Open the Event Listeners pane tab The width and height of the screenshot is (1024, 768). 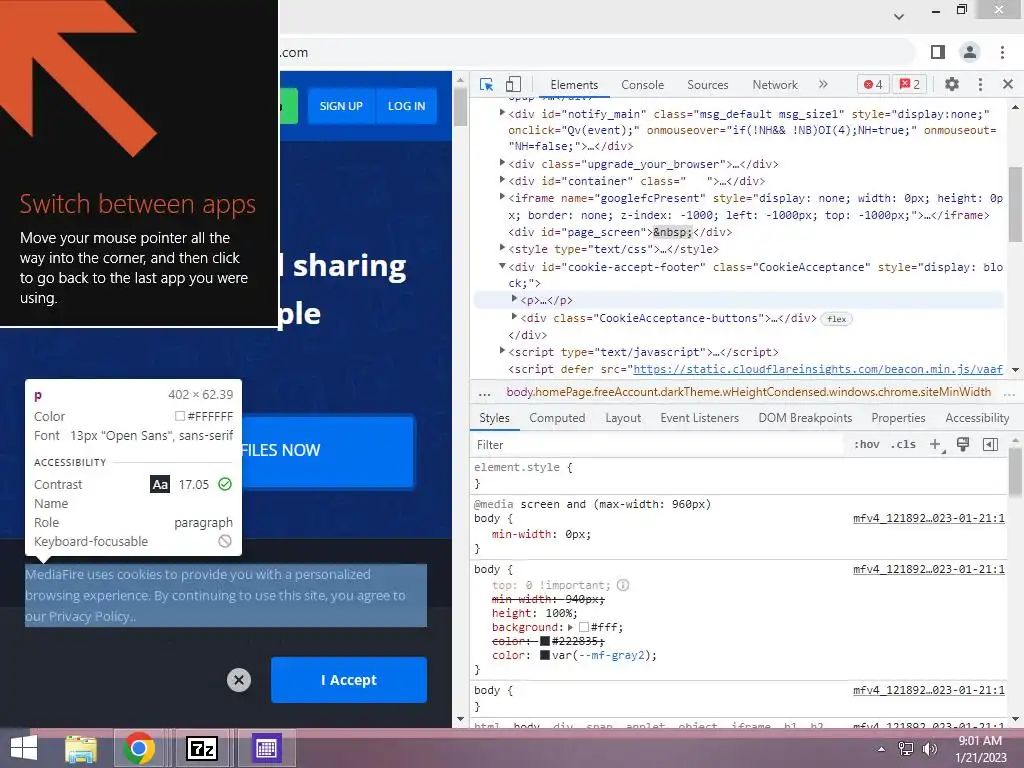699,418
